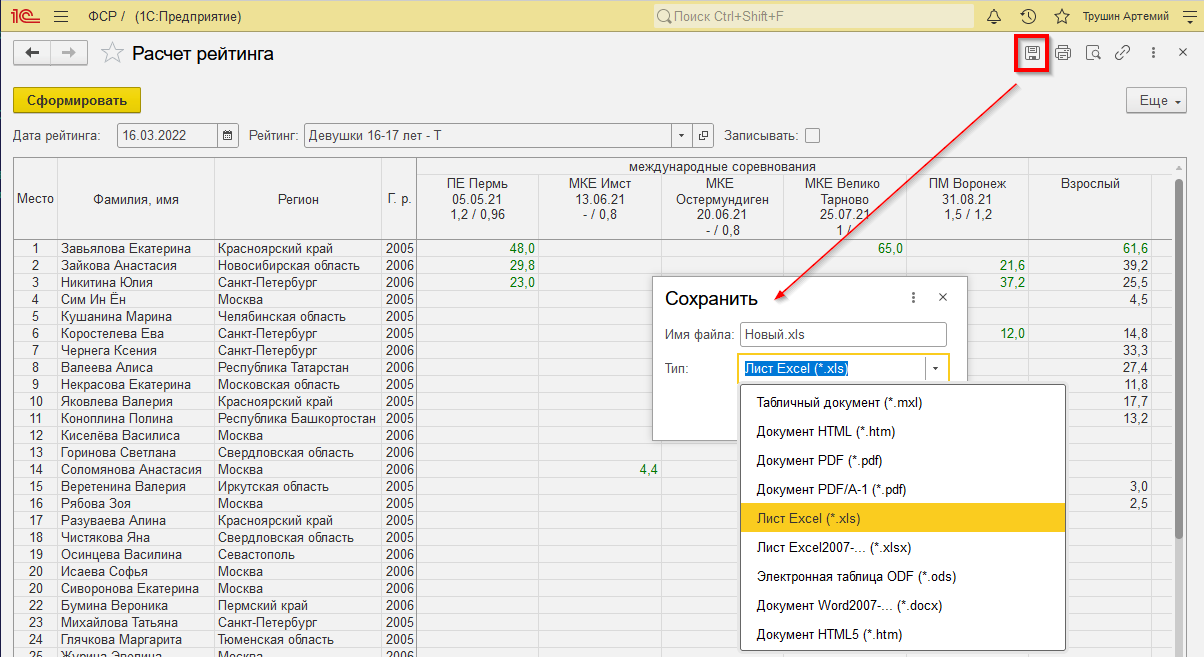Image resolution: width=1204 pixels, height=657 pixels.
Task: Choose Лист Excel2007 (*.xlsx) option
Action: coord(833,547)
